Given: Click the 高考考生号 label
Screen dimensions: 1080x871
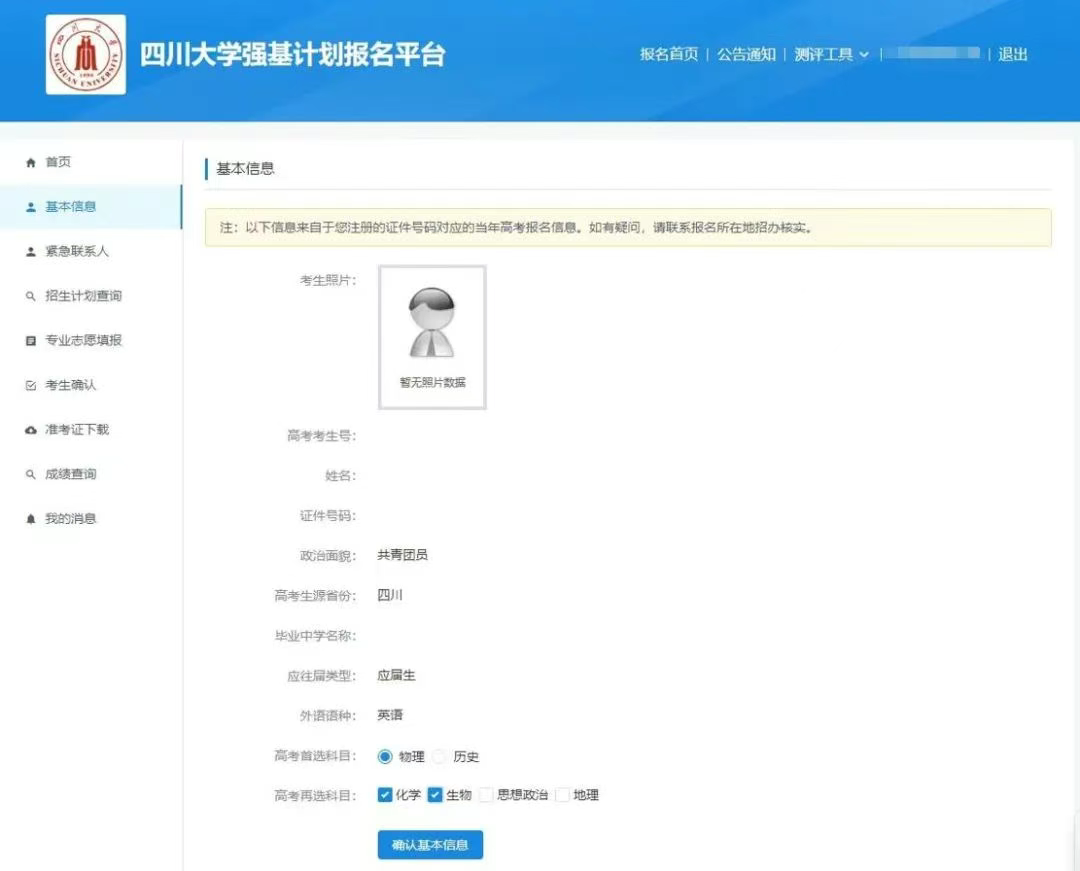Looking at the screenshot, I should click(x=322, y=436).
